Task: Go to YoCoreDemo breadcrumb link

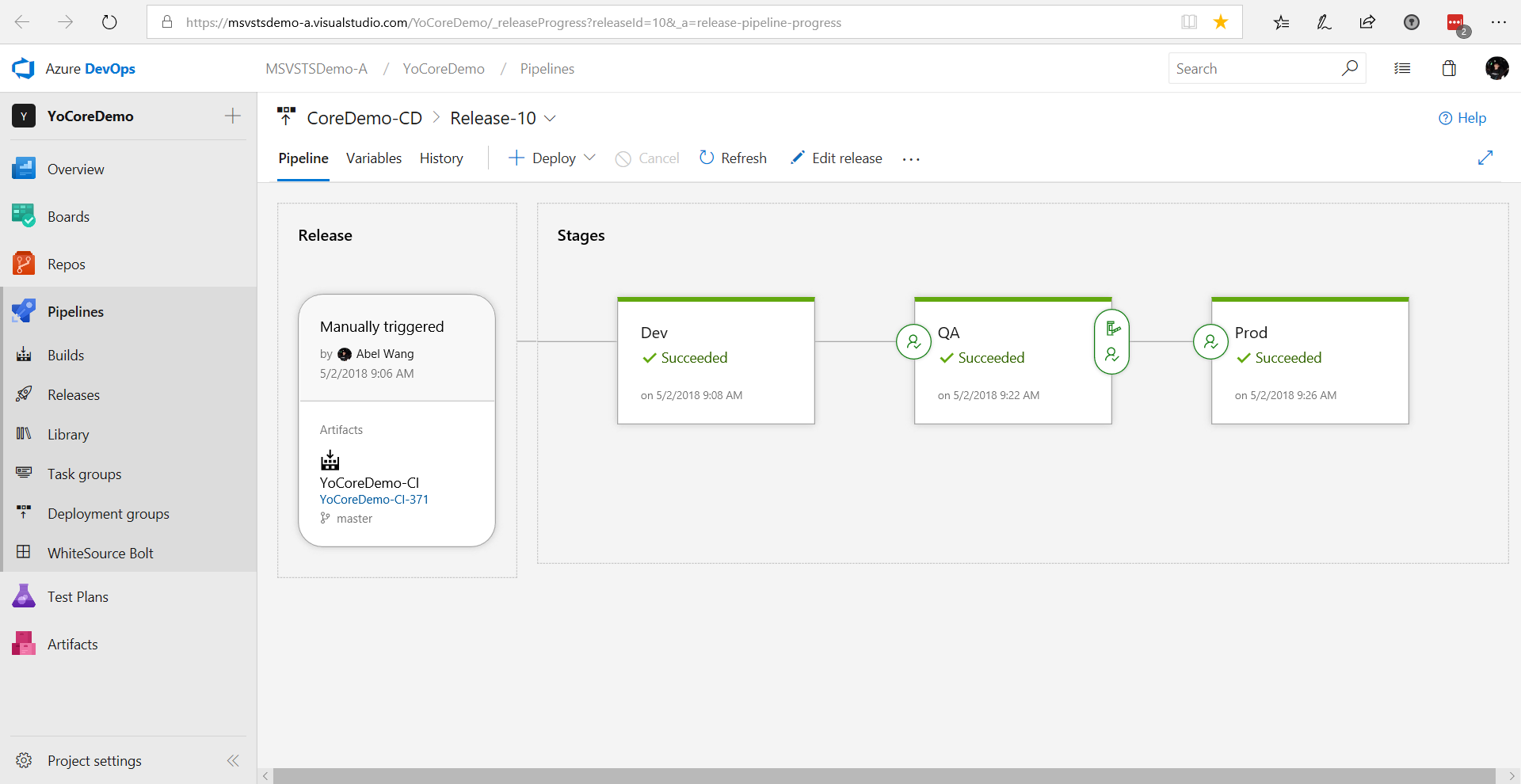Action: pos(444,69)
